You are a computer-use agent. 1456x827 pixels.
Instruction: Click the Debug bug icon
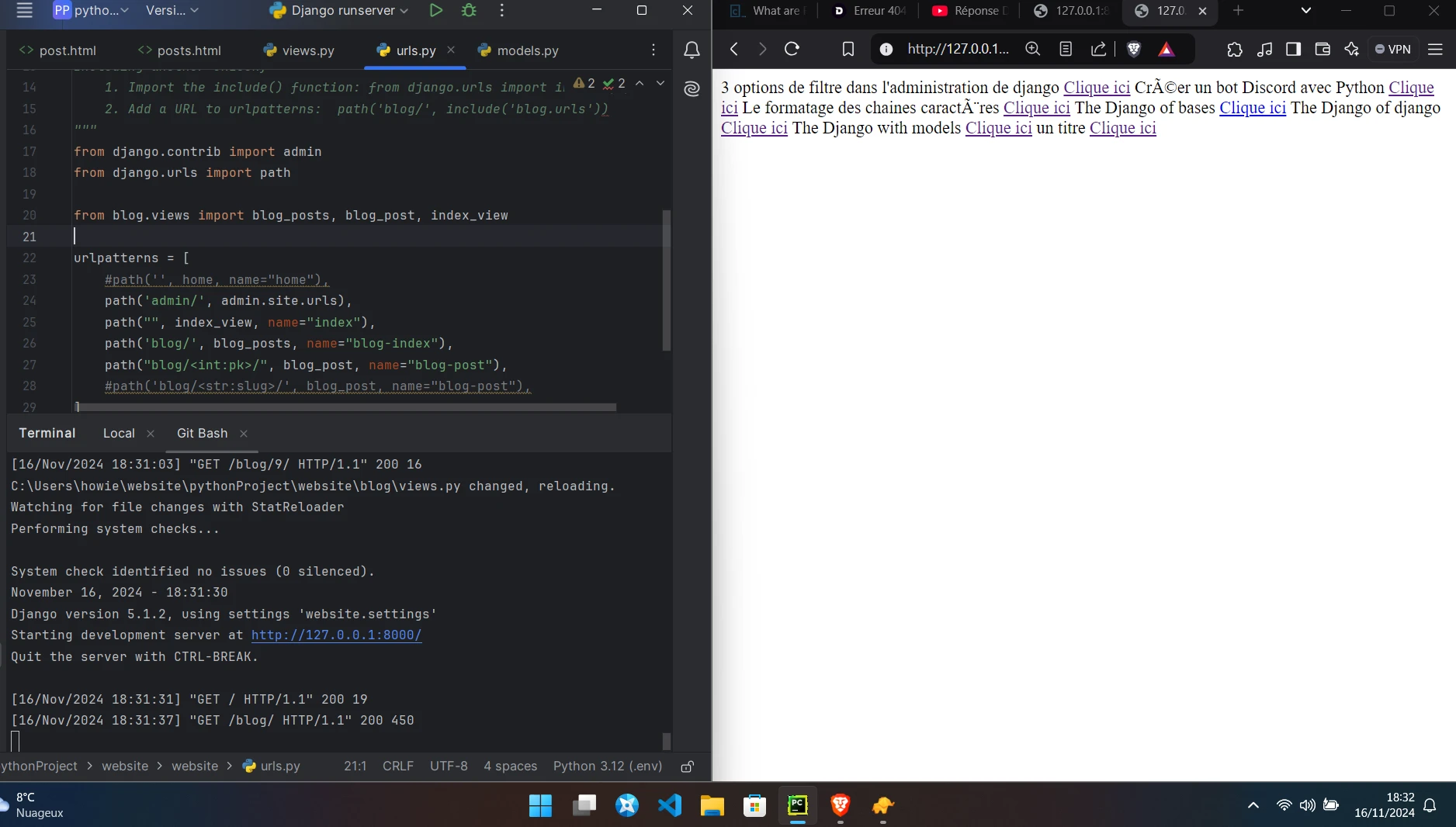[469, 11]
